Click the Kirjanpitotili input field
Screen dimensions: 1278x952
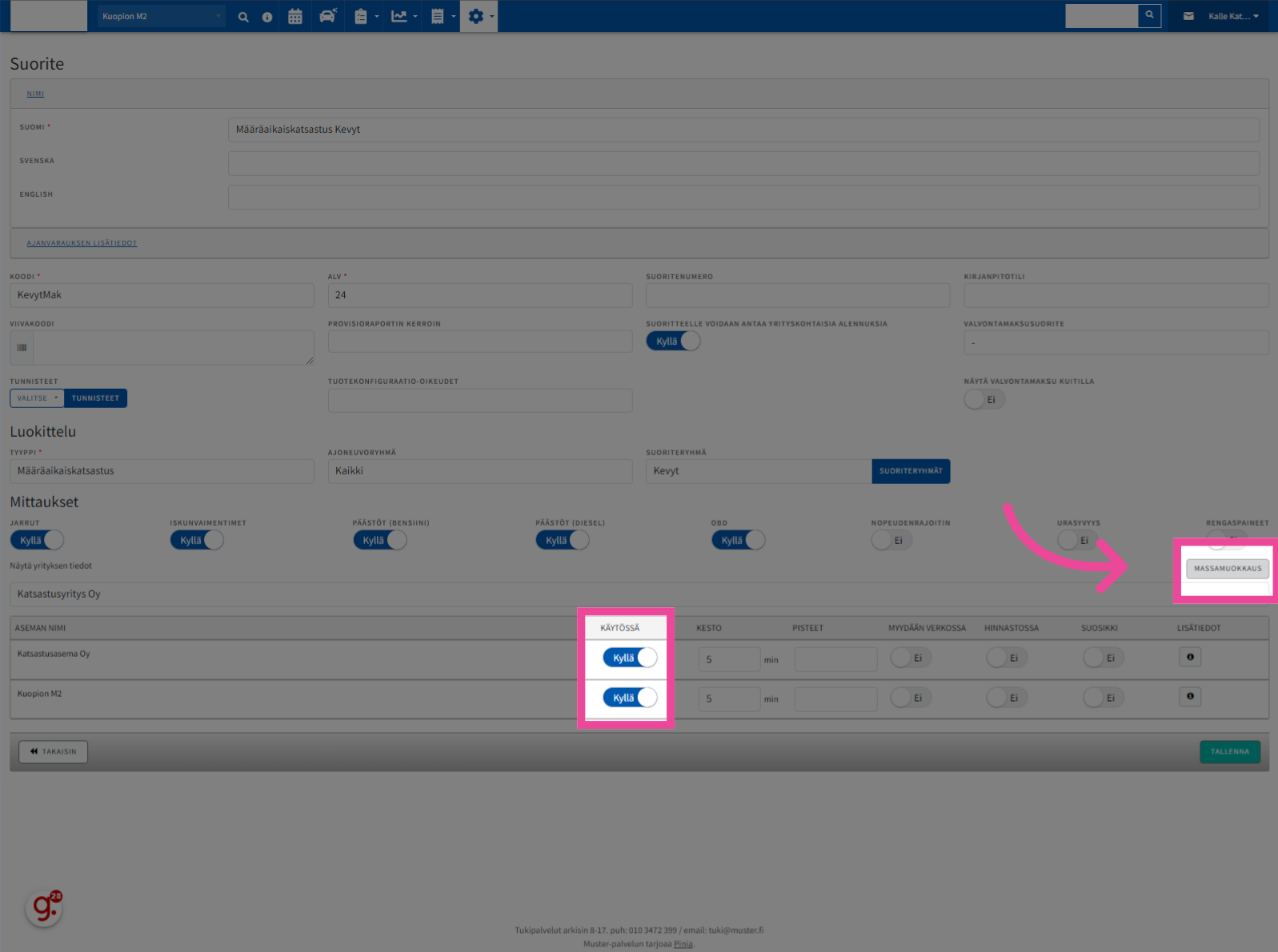1116,295
